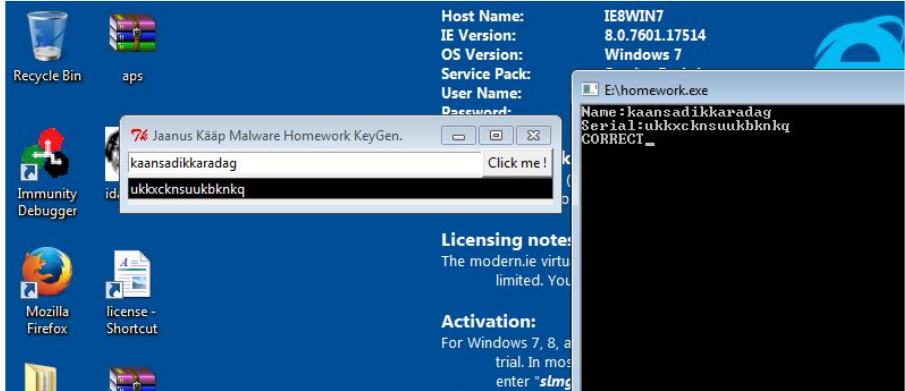Click the black serial output field ukkxcknsuukbknkq
Viewport: 905px width, 391px height.
[340, 189]
